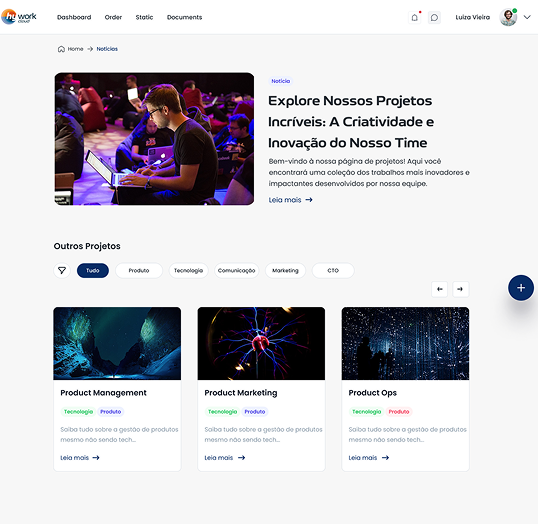The height and width of the screenshot is (524, 538).
Task: Select the Marketing filter chip
Action: coord(285,271)
